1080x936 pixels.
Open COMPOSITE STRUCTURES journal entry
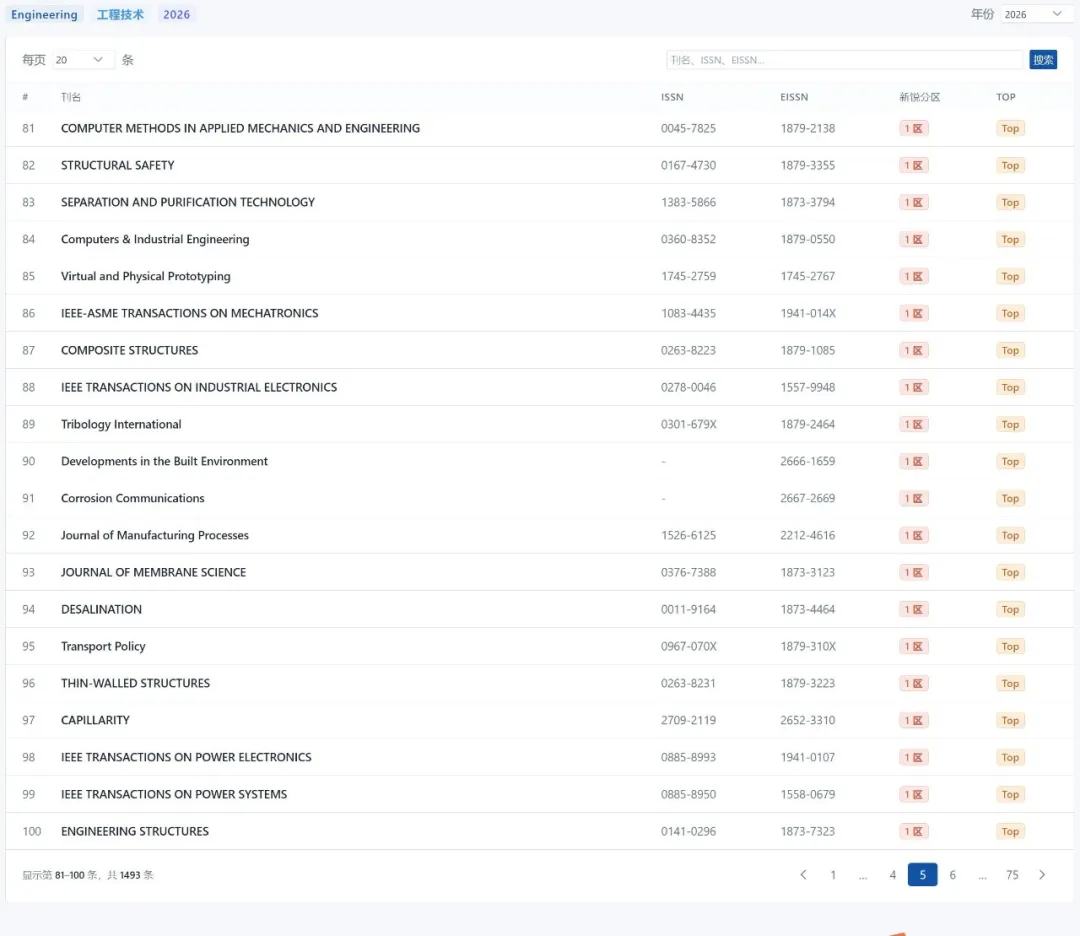tap(129, 350)
